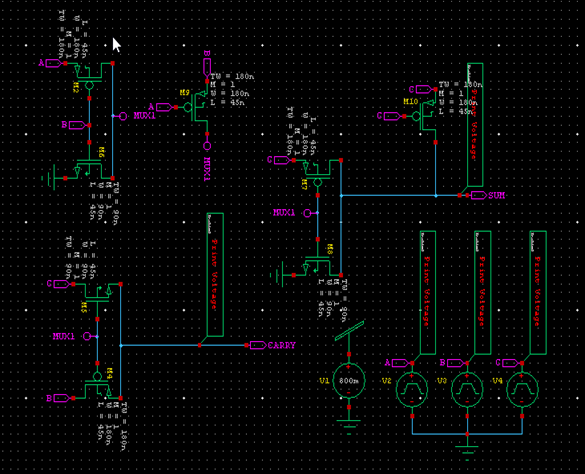Select port A at M9 gate
Screen dimensions: 585x474
tap(164, 107)
